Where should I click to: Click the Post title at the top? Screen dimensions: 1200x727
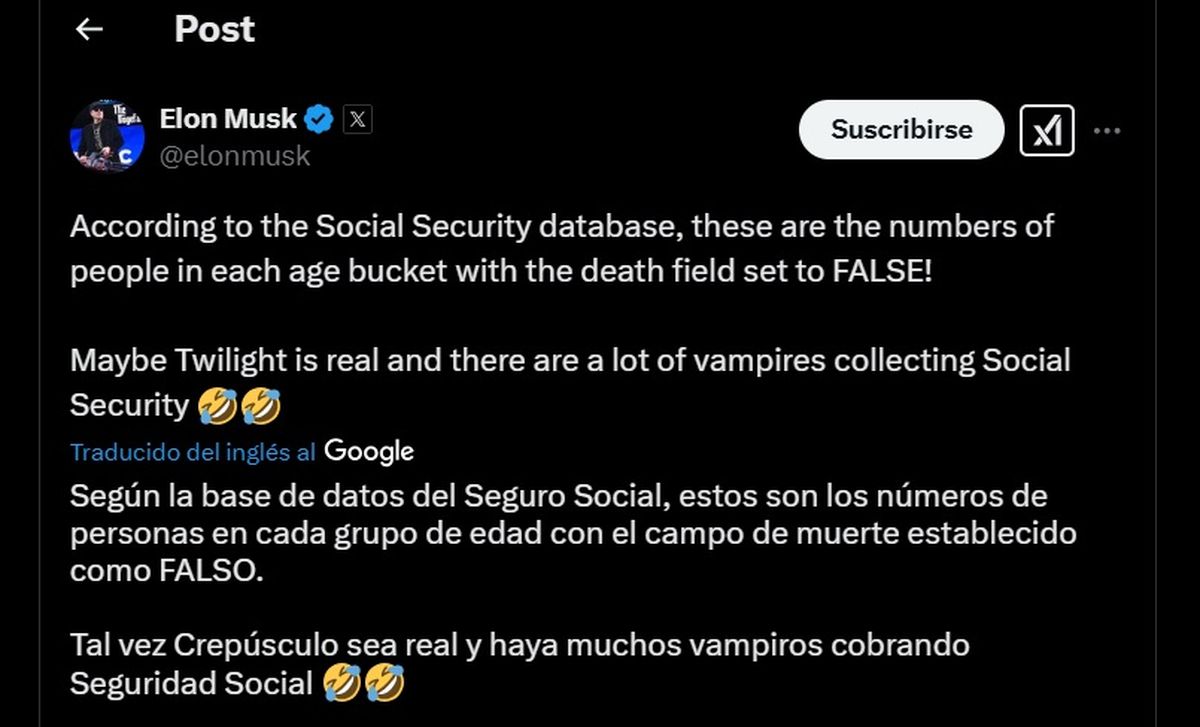pos(213,29)
